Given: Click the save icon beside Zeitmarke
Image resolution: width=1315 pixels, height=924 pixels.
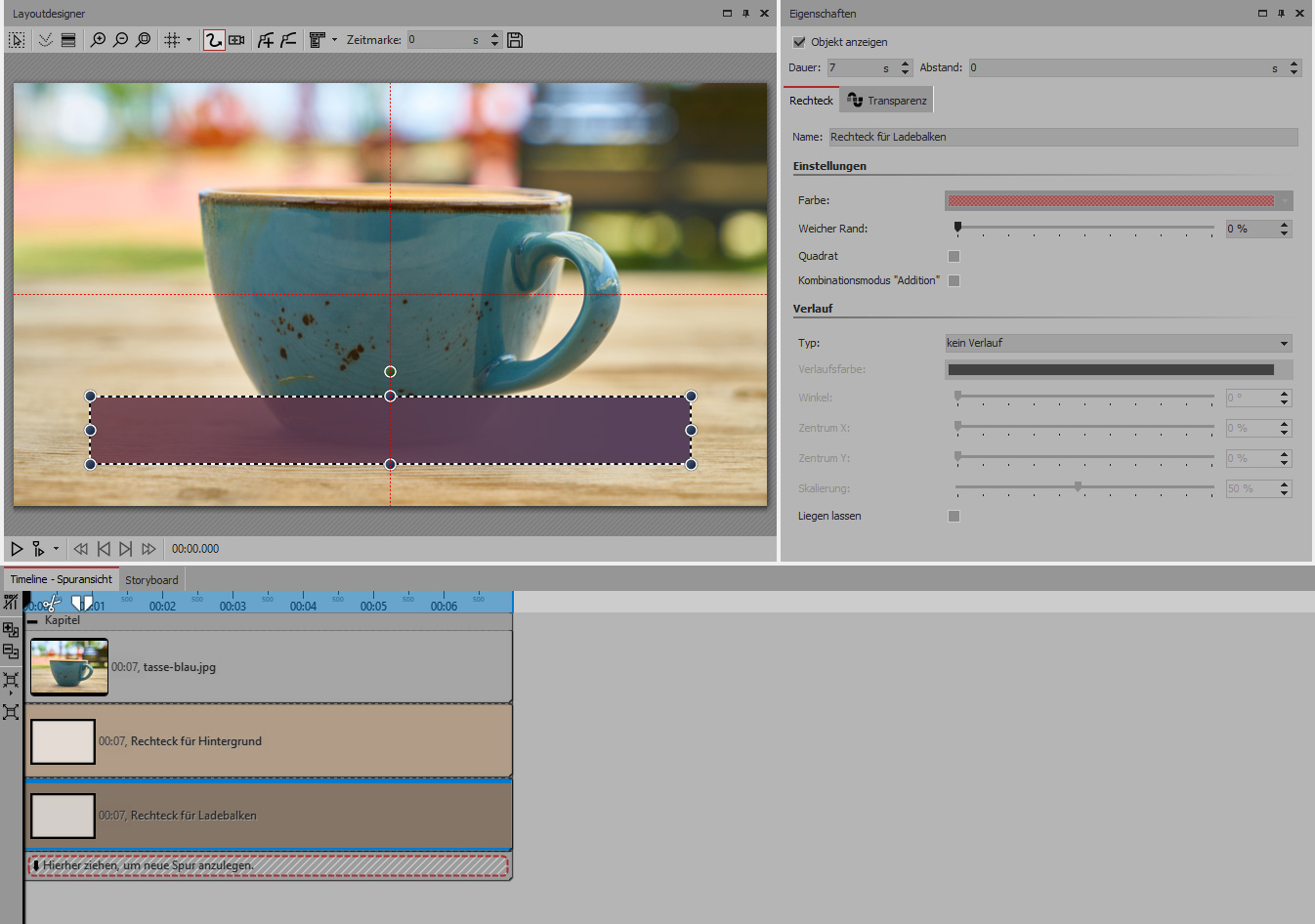Looking at the screenshot, I should coord(515,40).
